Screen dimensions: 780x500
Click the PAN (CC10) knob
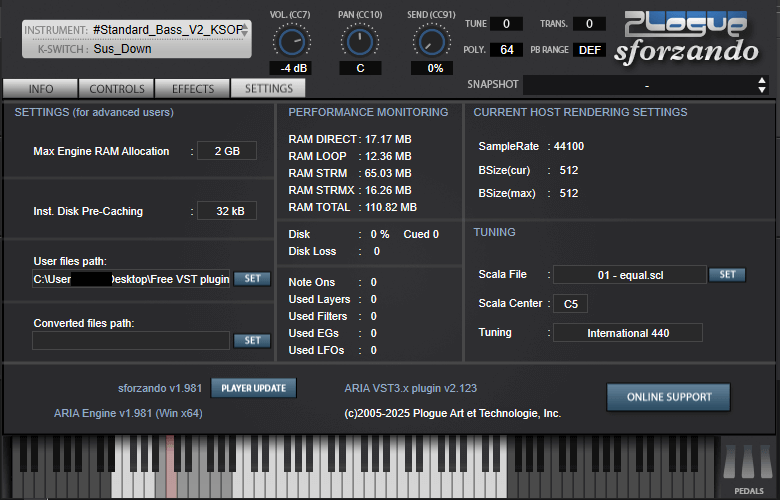coord(360,42)
